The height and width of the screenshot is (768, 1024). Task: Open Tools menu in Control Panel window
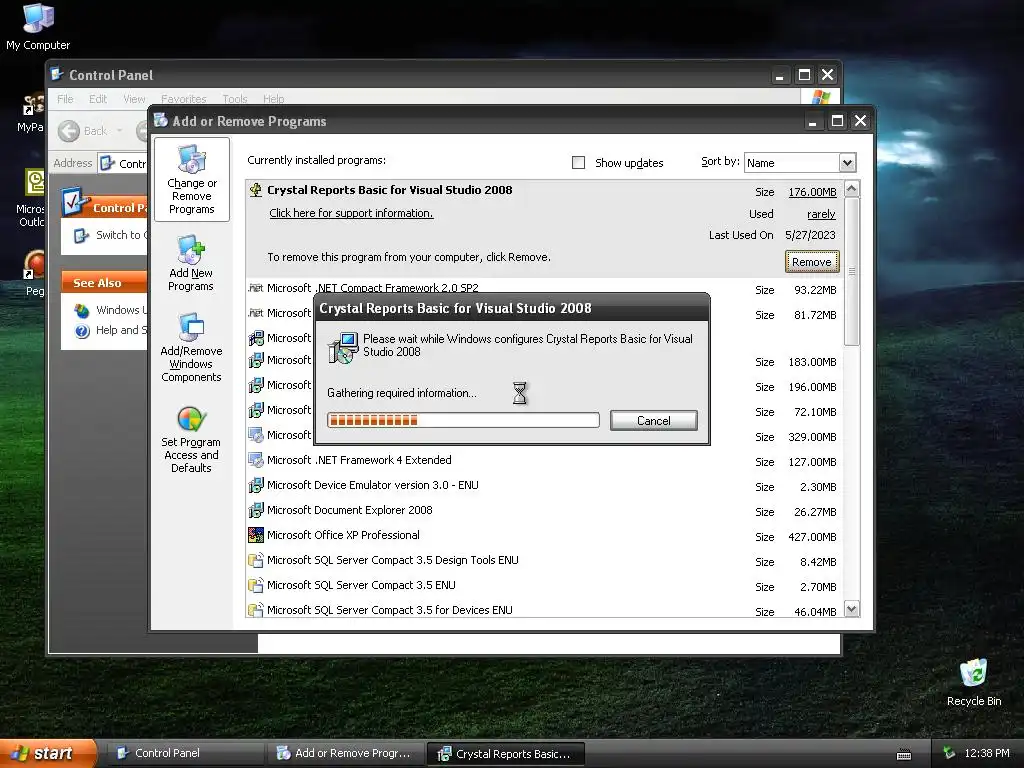click(x=234, y=99)
